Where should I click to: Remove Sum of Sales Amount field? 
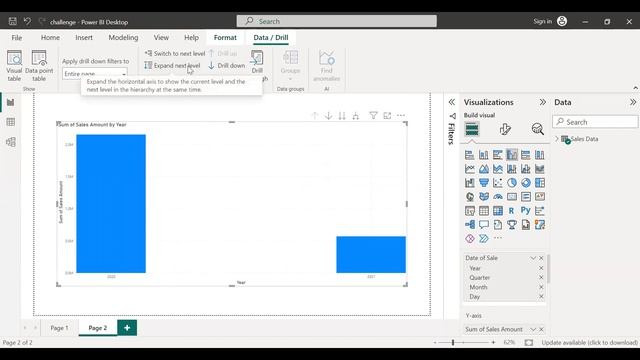(x=541, y=329)
